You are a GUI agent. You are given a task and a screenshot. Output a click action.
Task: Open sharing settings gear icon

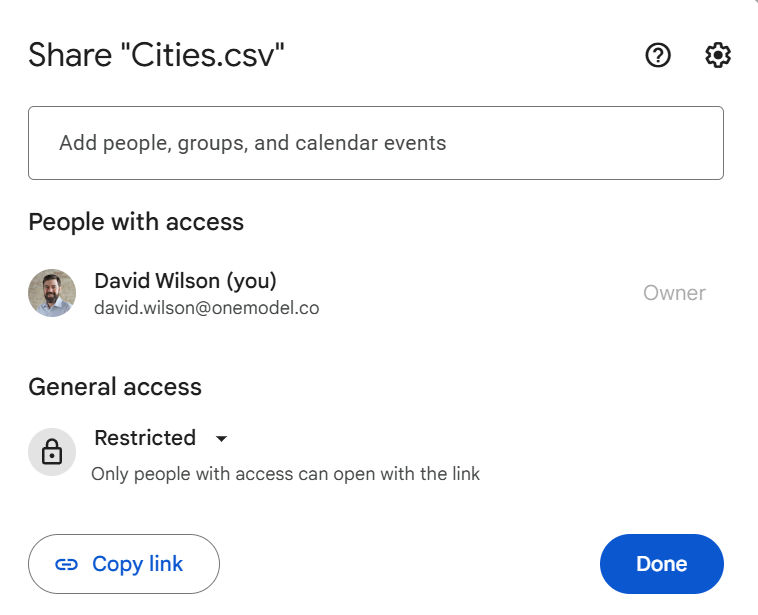(x=718, y=56)
